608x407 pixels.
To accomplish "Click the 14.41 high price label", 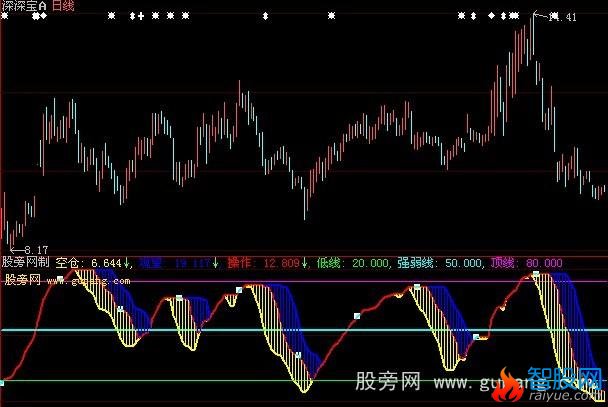I will 563,17.
